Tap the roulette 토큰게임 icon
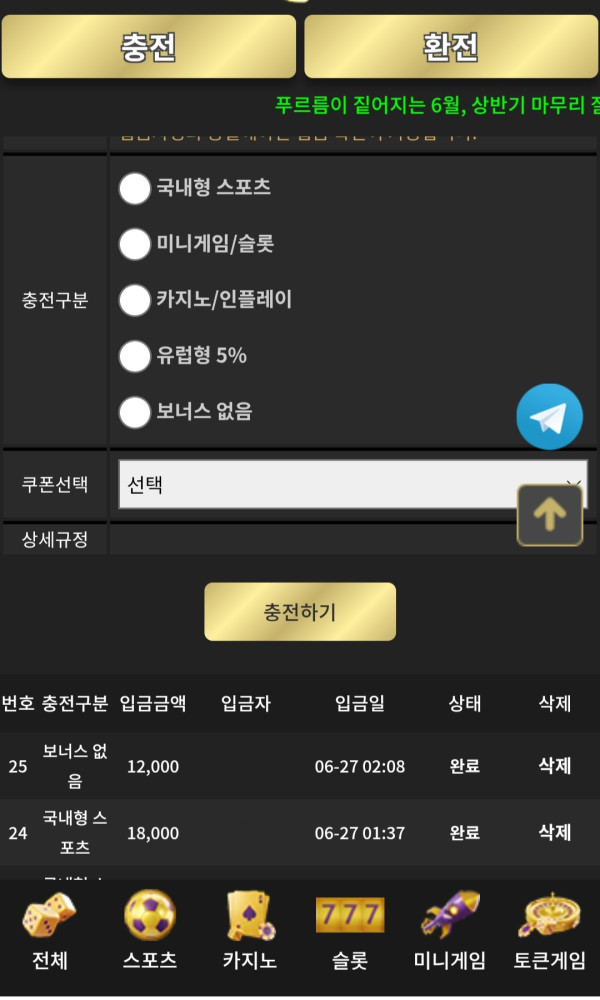The image size is (600, 1000). [x=550, y=916]
